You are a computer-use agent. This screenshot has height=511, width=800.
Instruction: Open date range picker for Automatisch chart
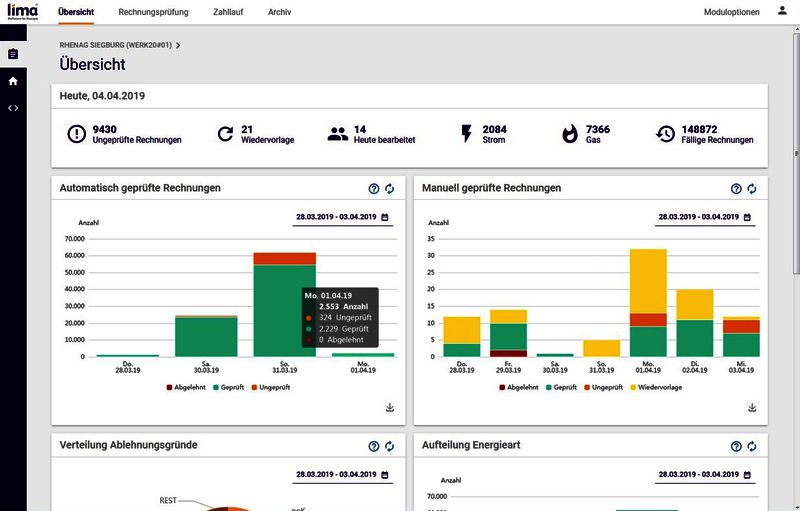click(x=341, y=216)
